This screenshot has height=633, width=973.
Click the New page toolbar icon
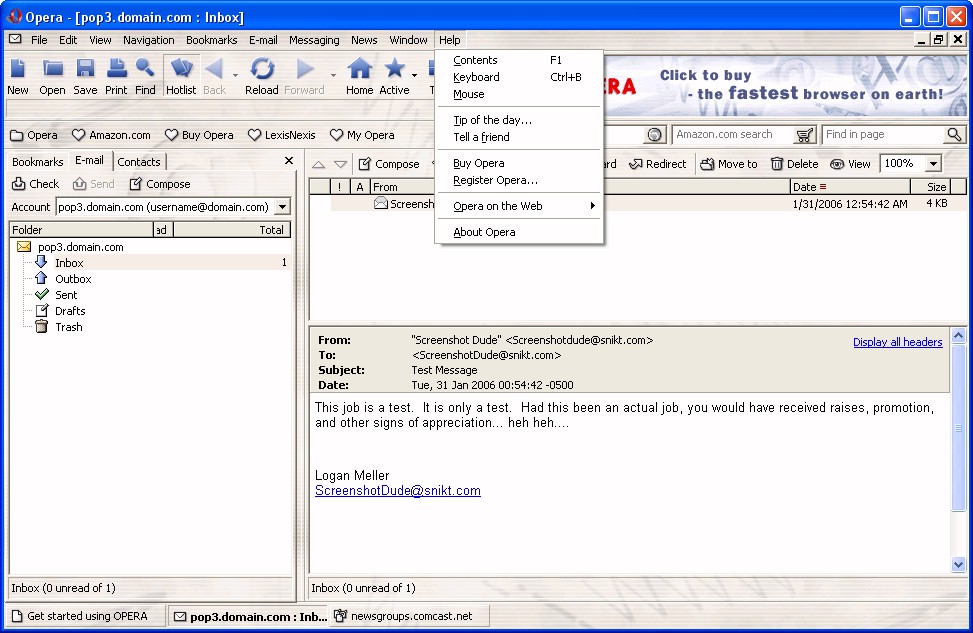coord(17,76)
